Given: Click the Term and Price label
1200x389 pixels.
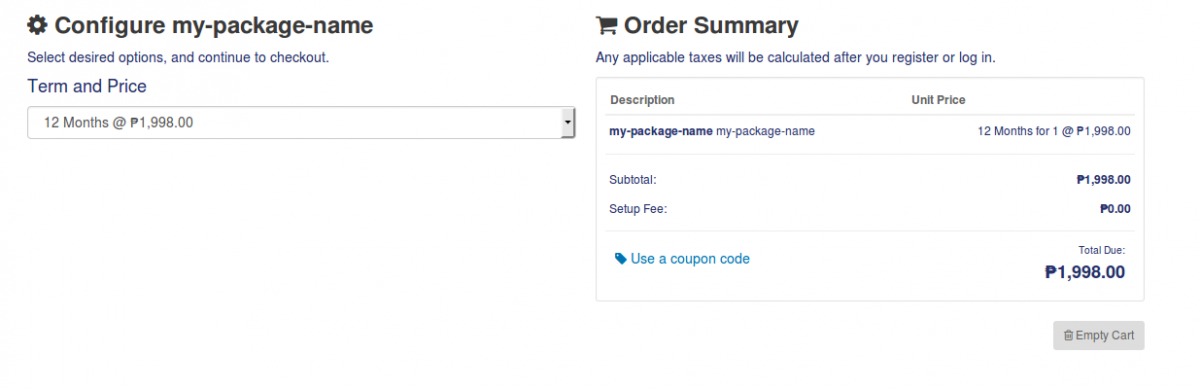Looking at the screenshot, I should 87,86.
